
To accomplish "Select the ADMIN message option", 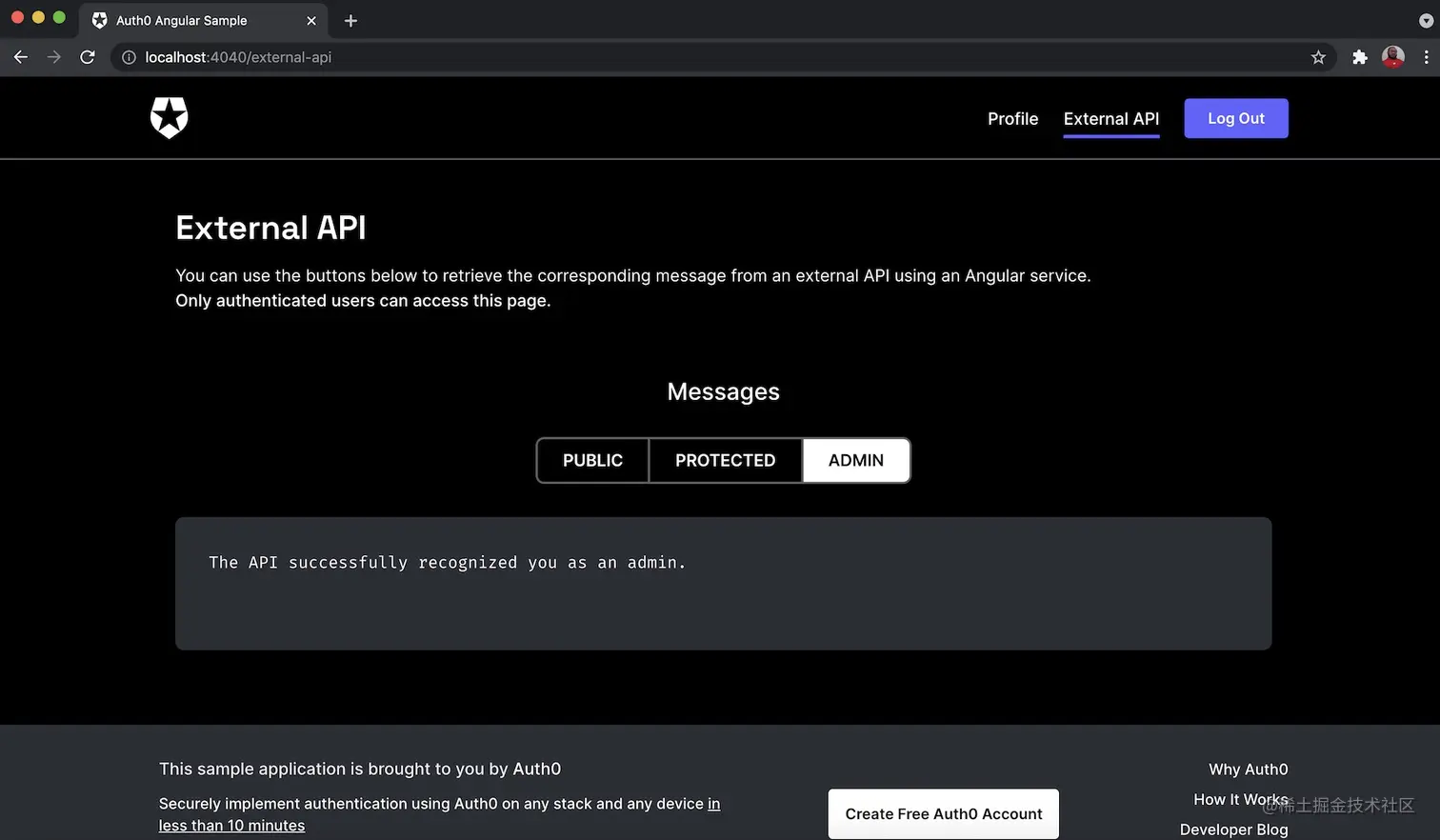I will pos(854,460).
